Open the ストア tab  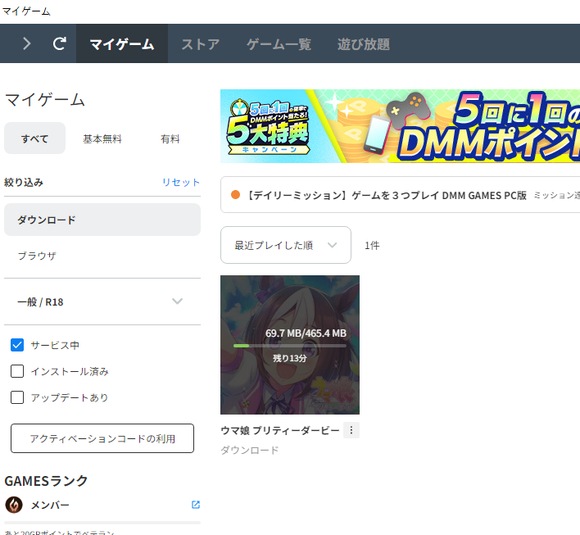tap(200, 44)
